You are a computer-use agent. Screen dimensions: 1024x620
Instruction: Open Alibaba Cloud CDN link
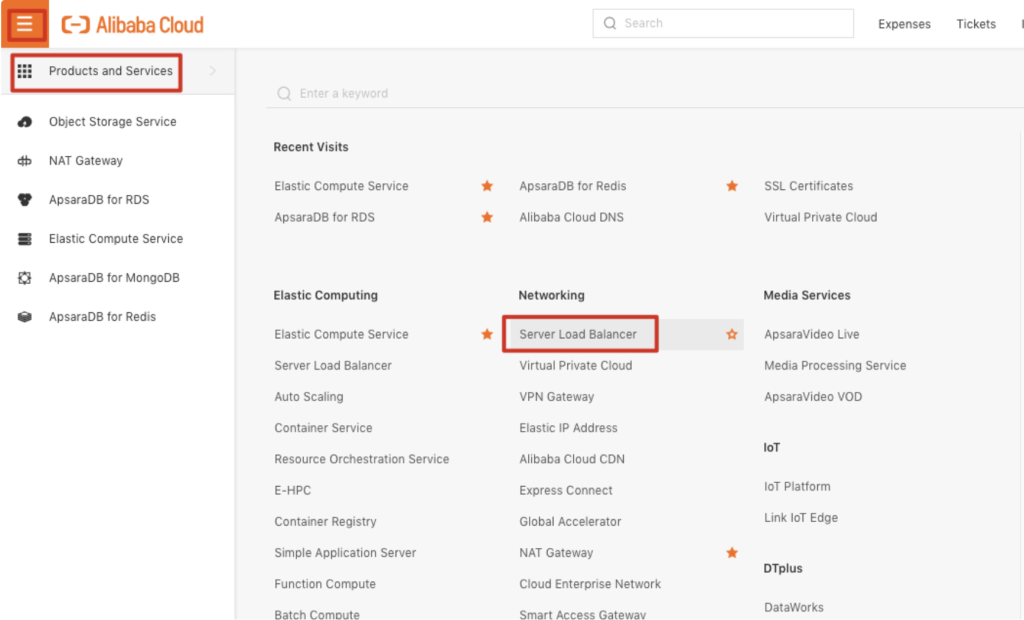[571, 459]
